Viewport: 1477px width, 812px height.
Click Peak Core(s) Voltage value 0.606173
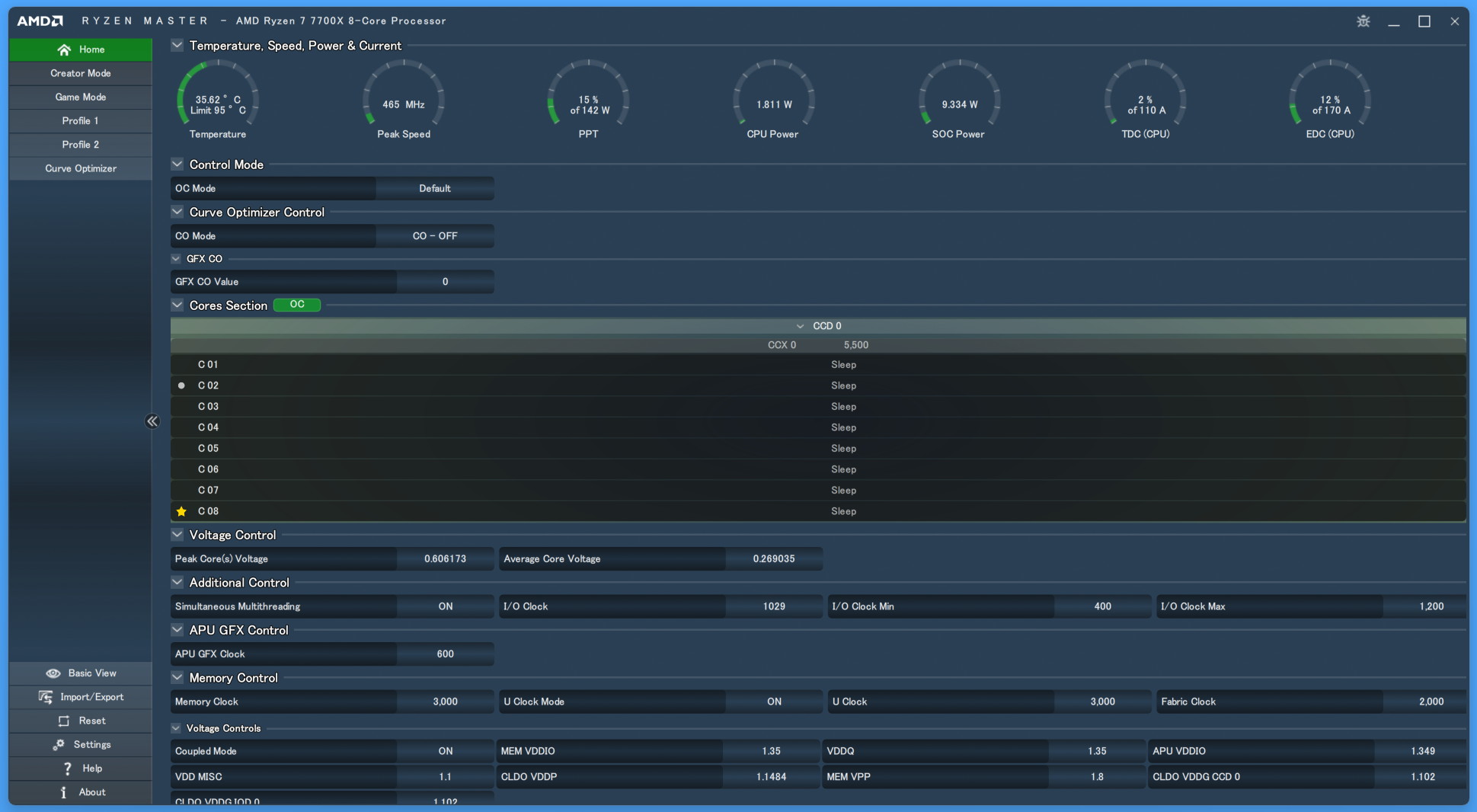(x=446, y=559)
